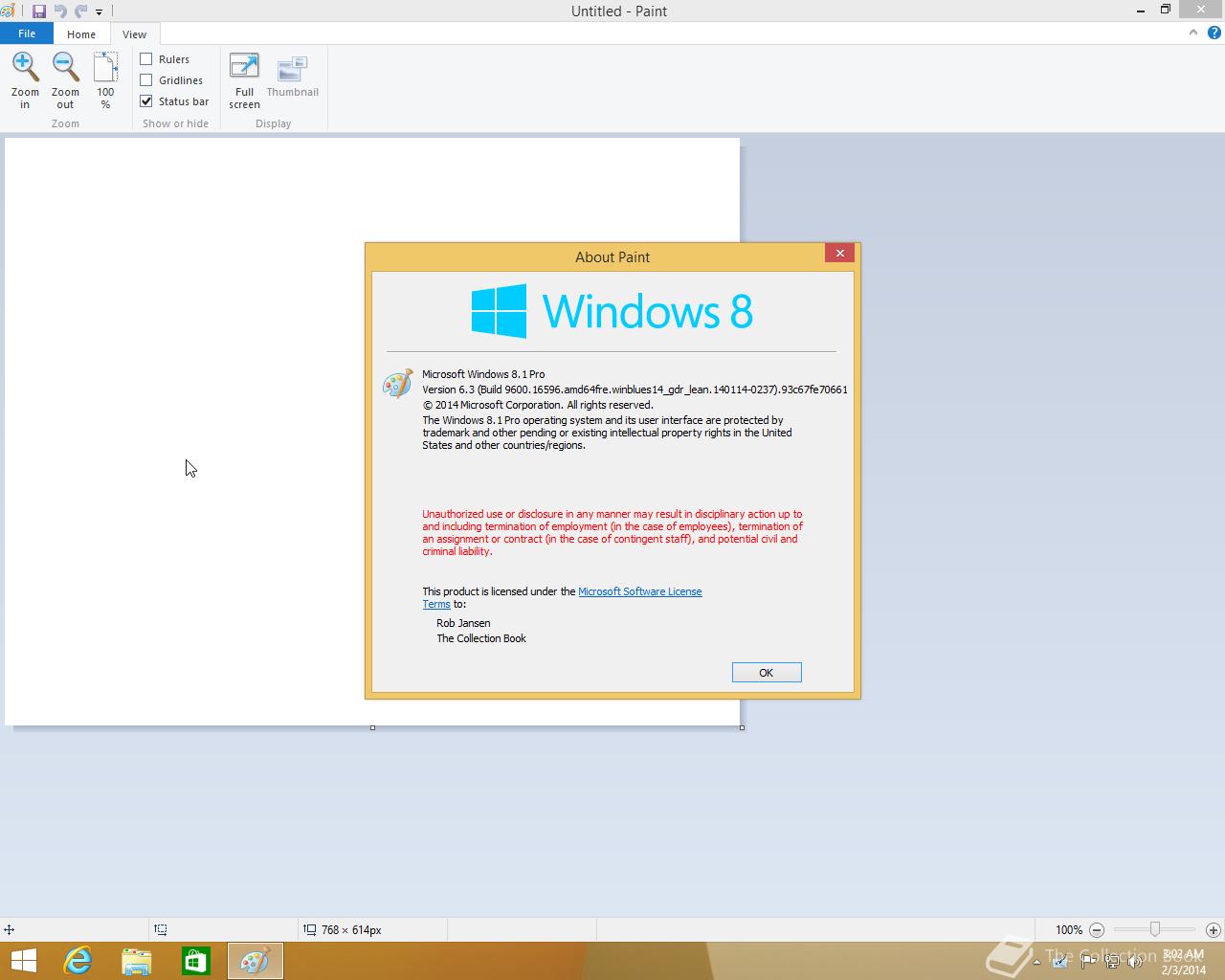1225x980 pixels.
Task: Click the Paint palette icon in About dialog
Action: click(x=397, y=384)
